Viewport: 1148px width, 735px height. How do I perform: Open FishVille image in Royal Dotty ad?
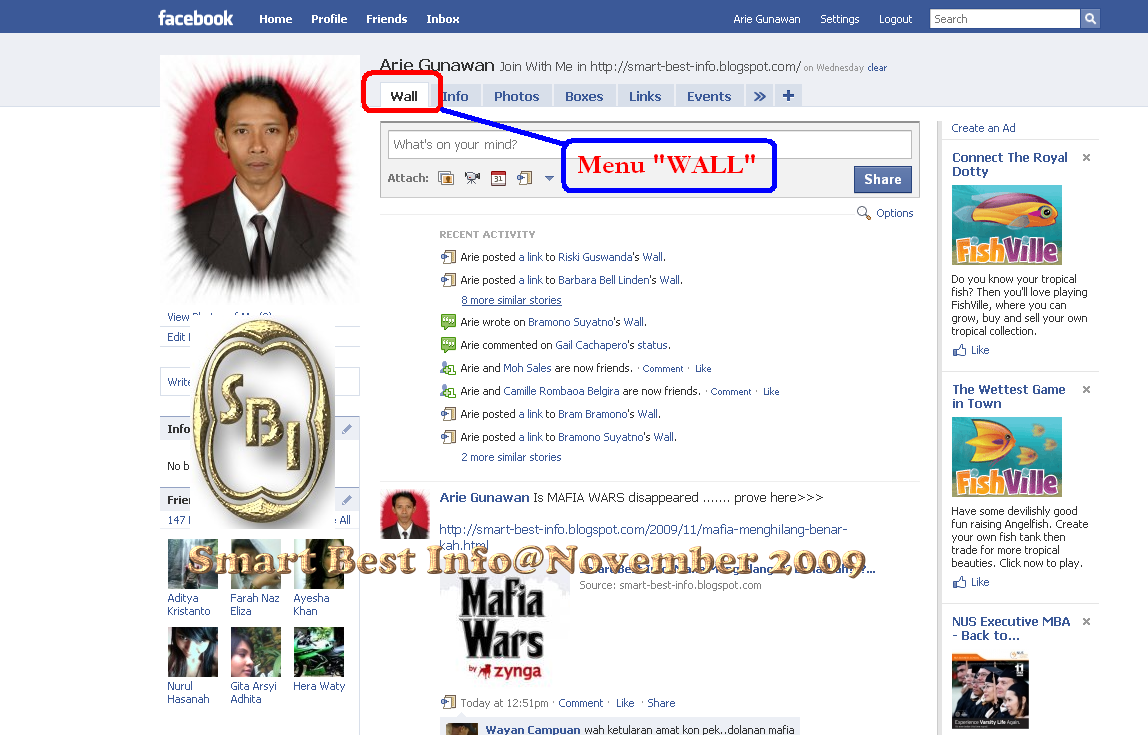click(x=1007, y=225)
